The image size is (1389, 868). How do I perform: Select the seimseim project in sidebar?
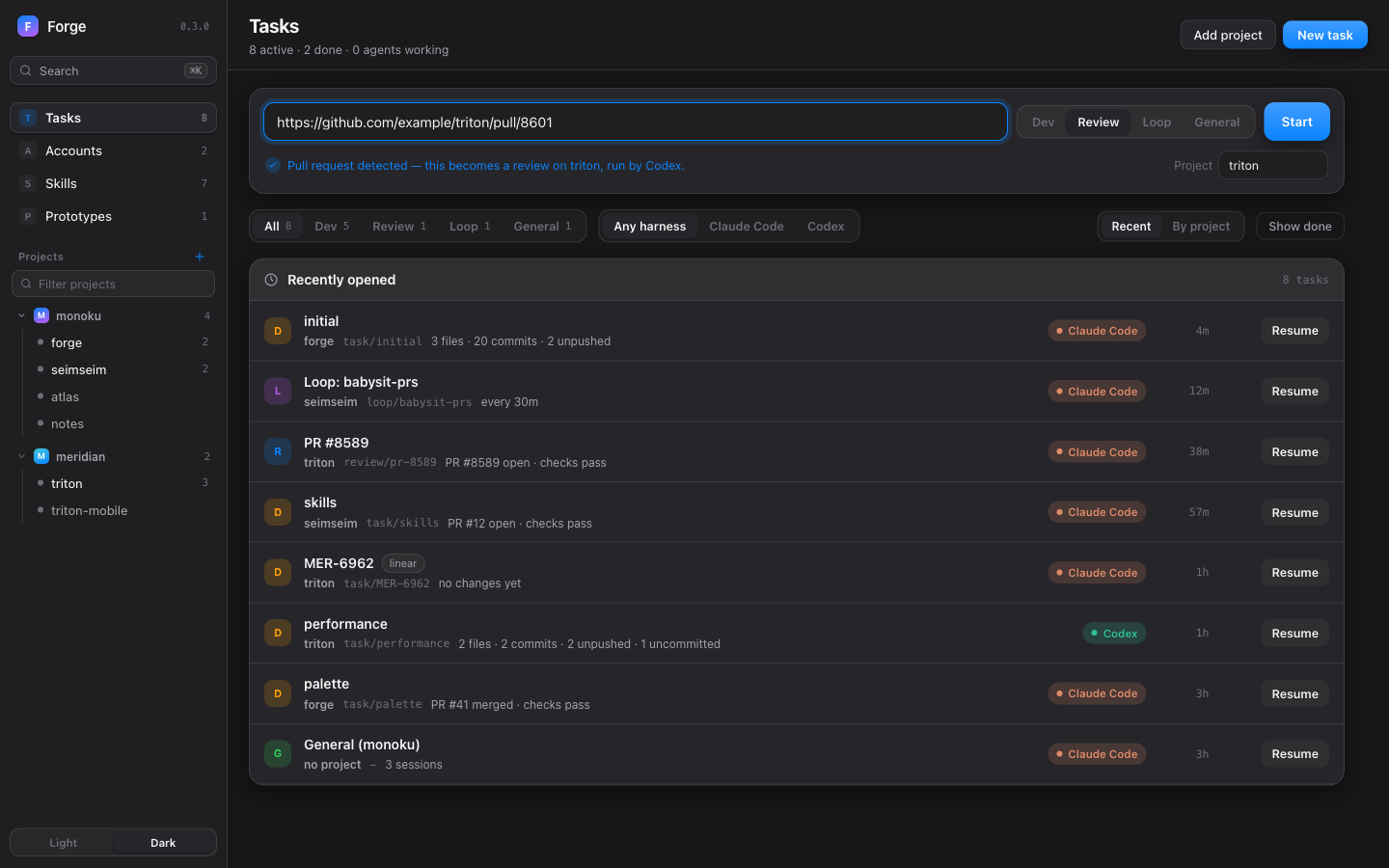[x=123, y=369]
